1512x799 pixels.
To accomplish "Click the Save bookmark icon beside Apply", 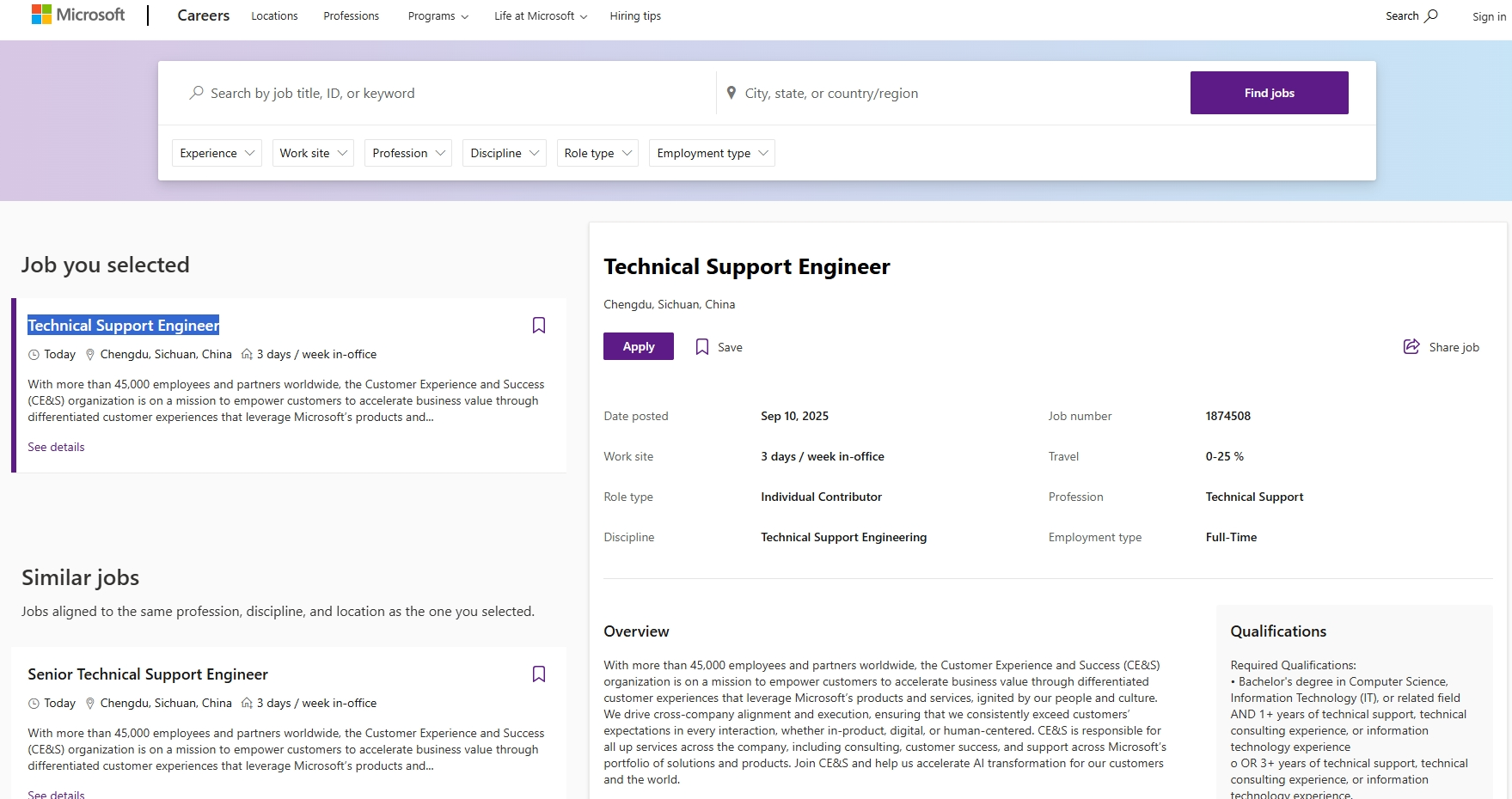I will click(x=702, y=347).
